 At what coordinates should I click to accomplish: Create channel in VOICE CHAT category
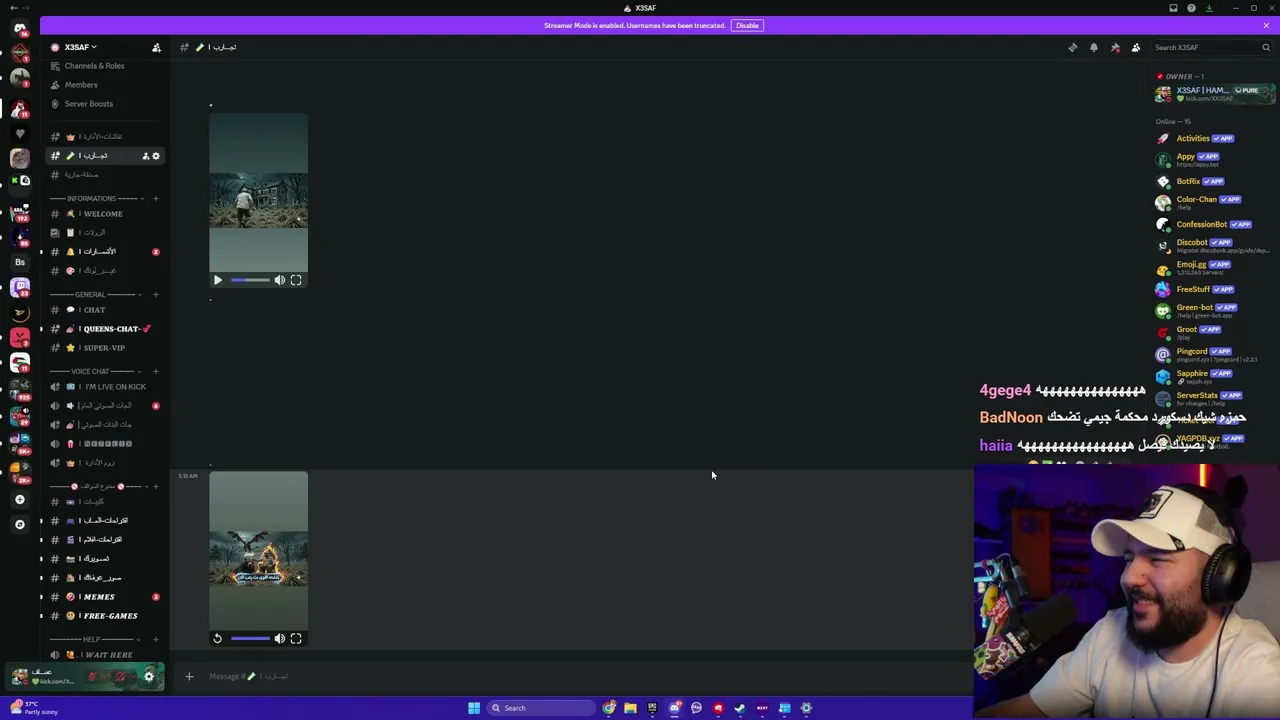click(156, 372)
